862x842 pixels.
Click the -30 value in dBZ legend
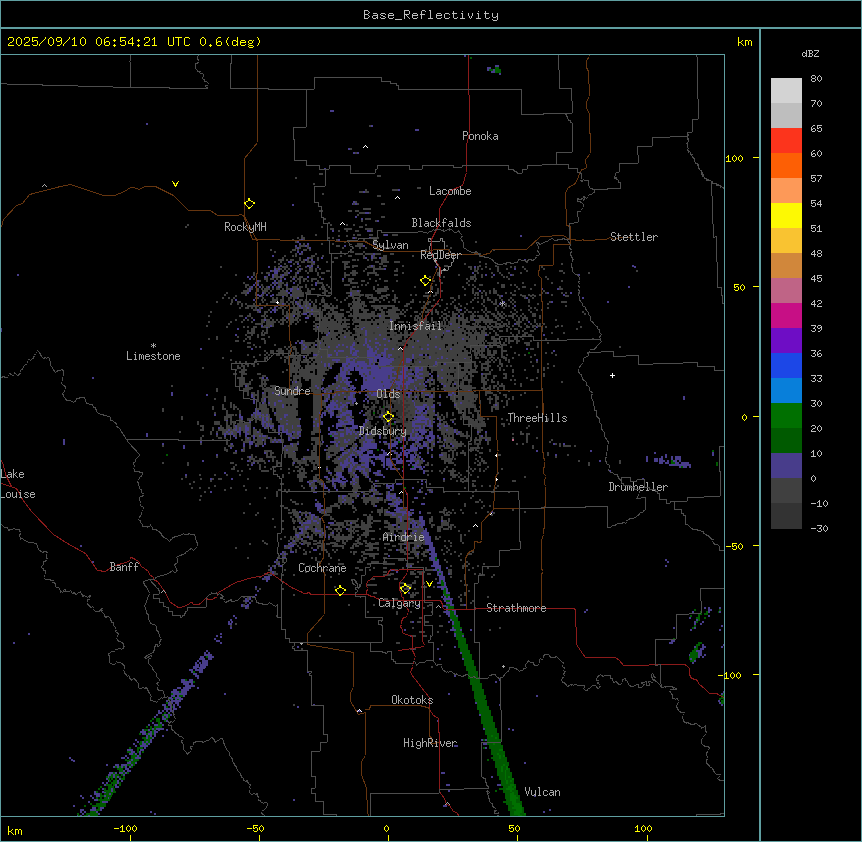tap(819, 529)
